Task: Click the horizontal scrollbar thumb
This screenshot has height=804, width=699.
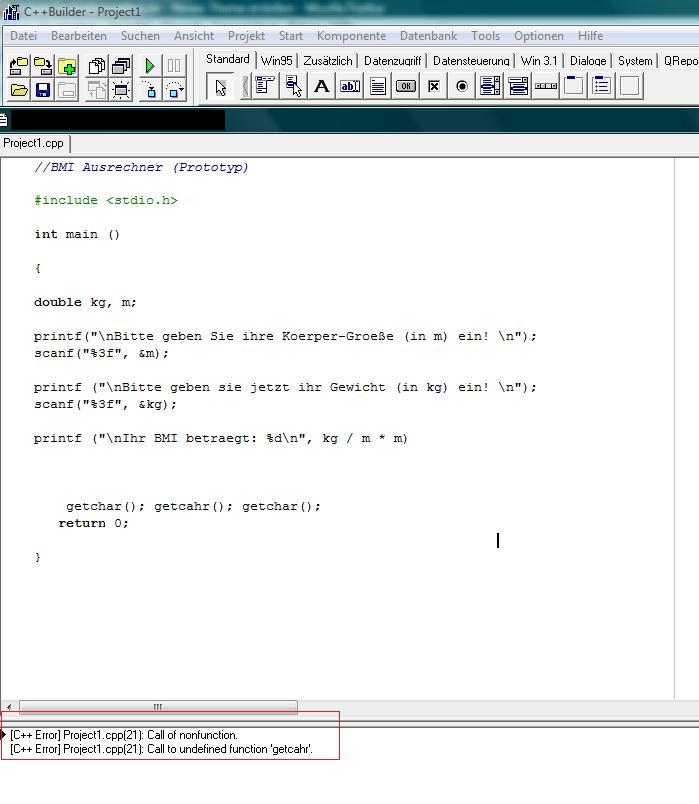Action: [158, 707]
